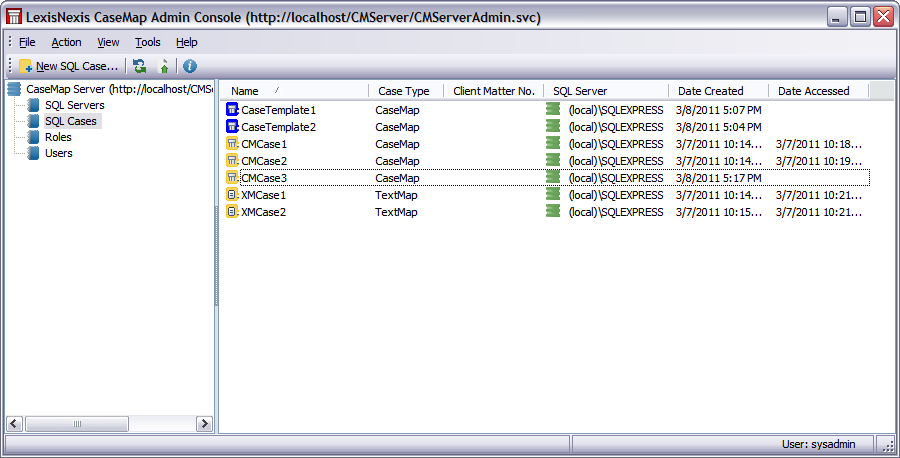Image resolution: width=900 pixels, height=458 pixels.
Task: Click the tree pane left scroll arrow
Action: pos(14,424)
